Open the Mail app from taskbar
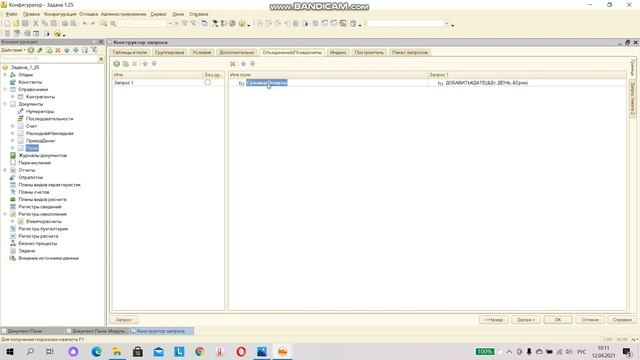 (158, 351)
